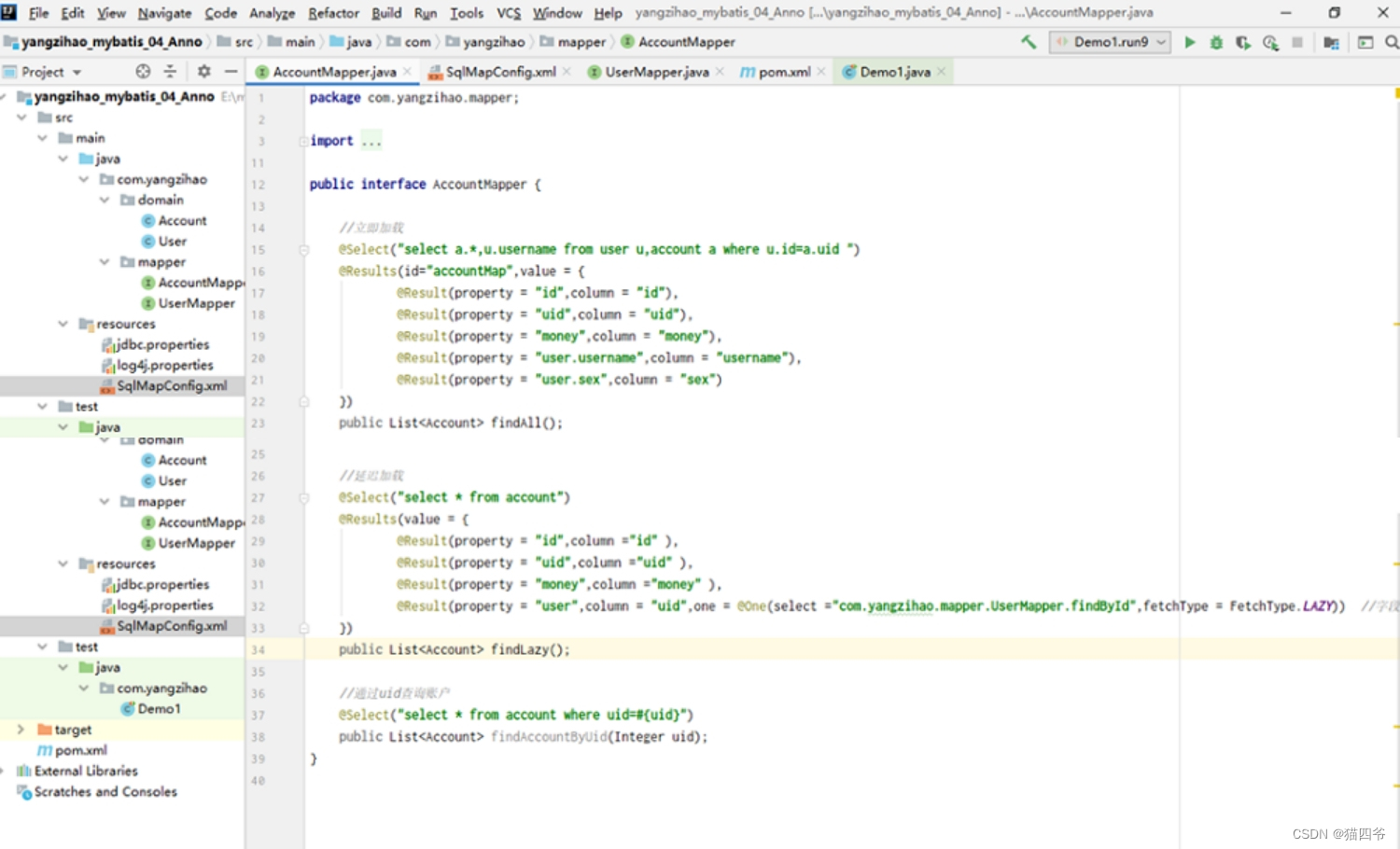The width and height of the screenshot is (1400, 849).
Task: Click the findAccountByUid method declaration
Action: (548, 737)
